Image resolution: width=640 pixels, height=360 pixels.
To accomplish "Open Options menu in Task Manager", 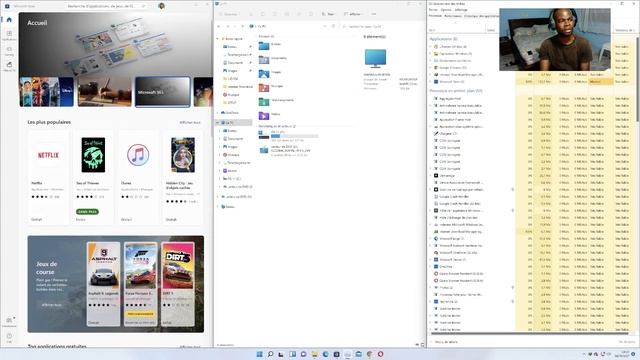I will coord(446,10).
